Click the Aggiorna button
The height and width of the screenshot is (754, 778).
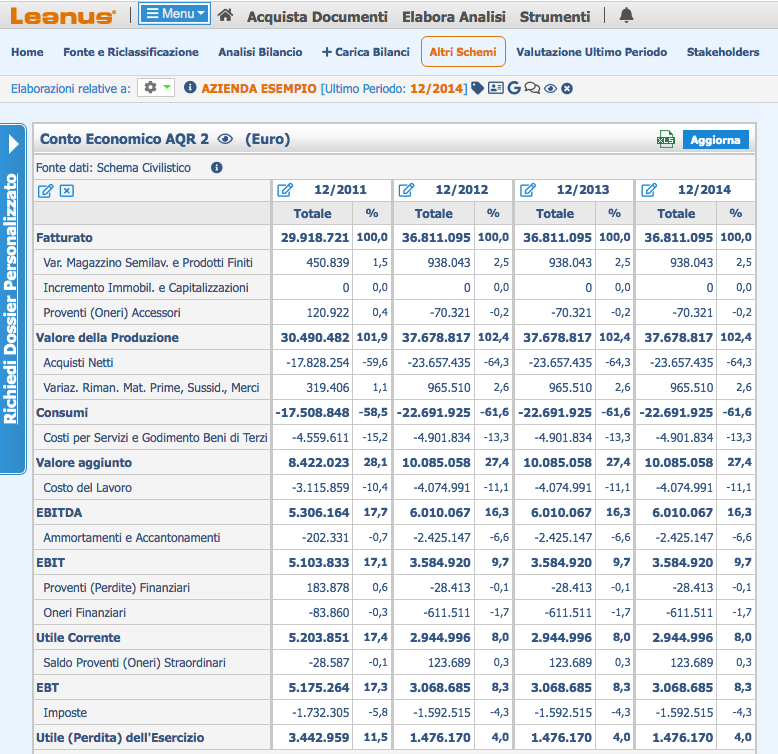pyautogui.click(x=715, y=140)
